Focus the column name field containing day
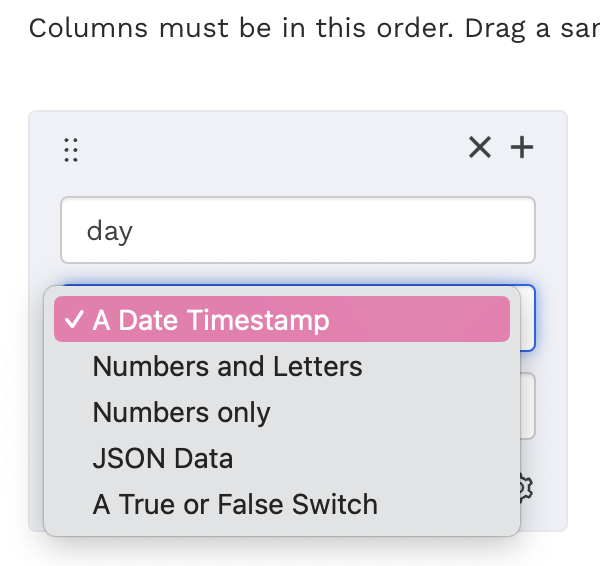Screen dimensions: 600x566 (x=297, y=230)
